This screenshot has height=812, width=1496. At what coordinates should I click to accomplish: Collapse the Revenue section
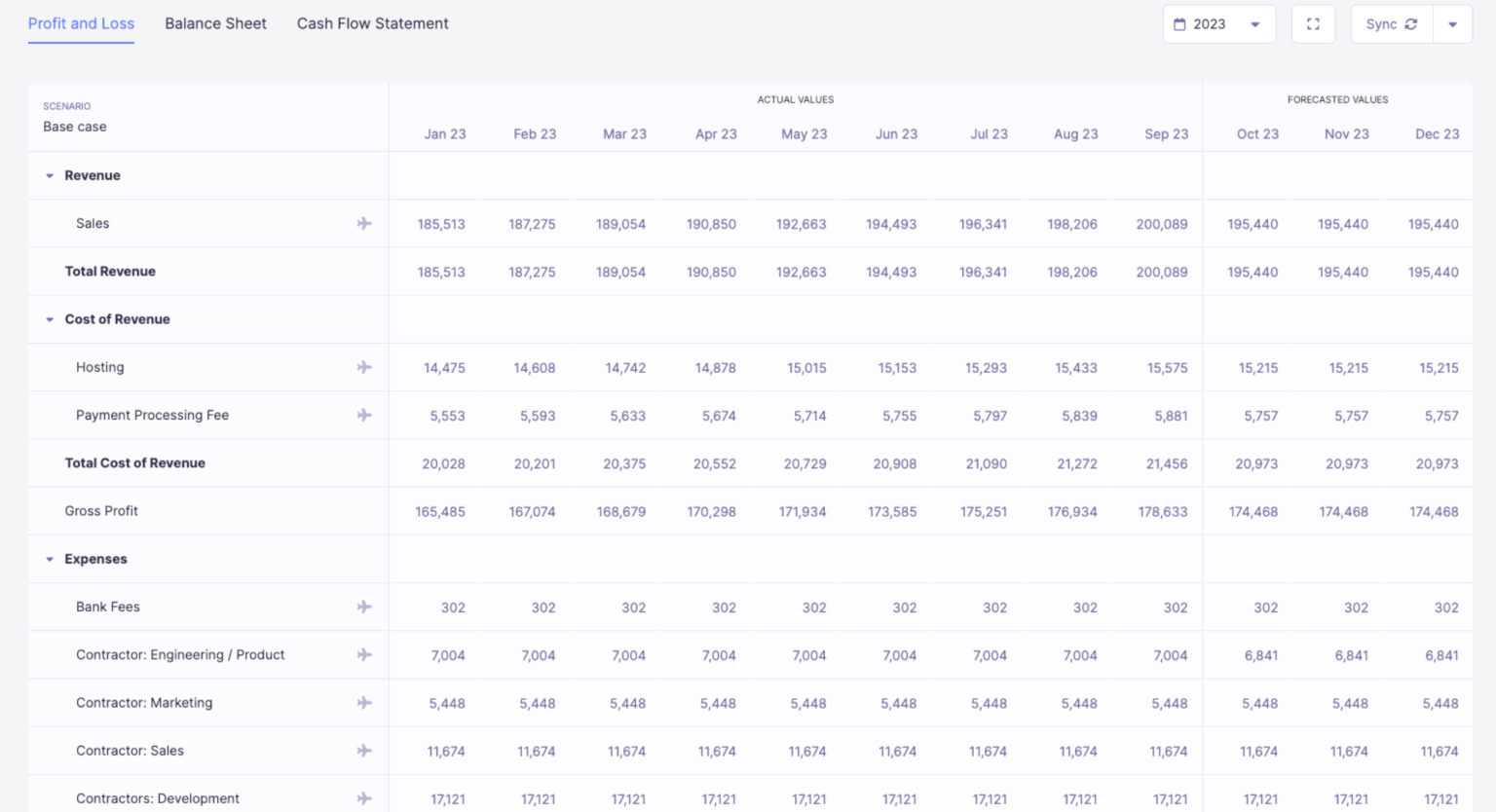pyautogui.click(x=50, y=176)
